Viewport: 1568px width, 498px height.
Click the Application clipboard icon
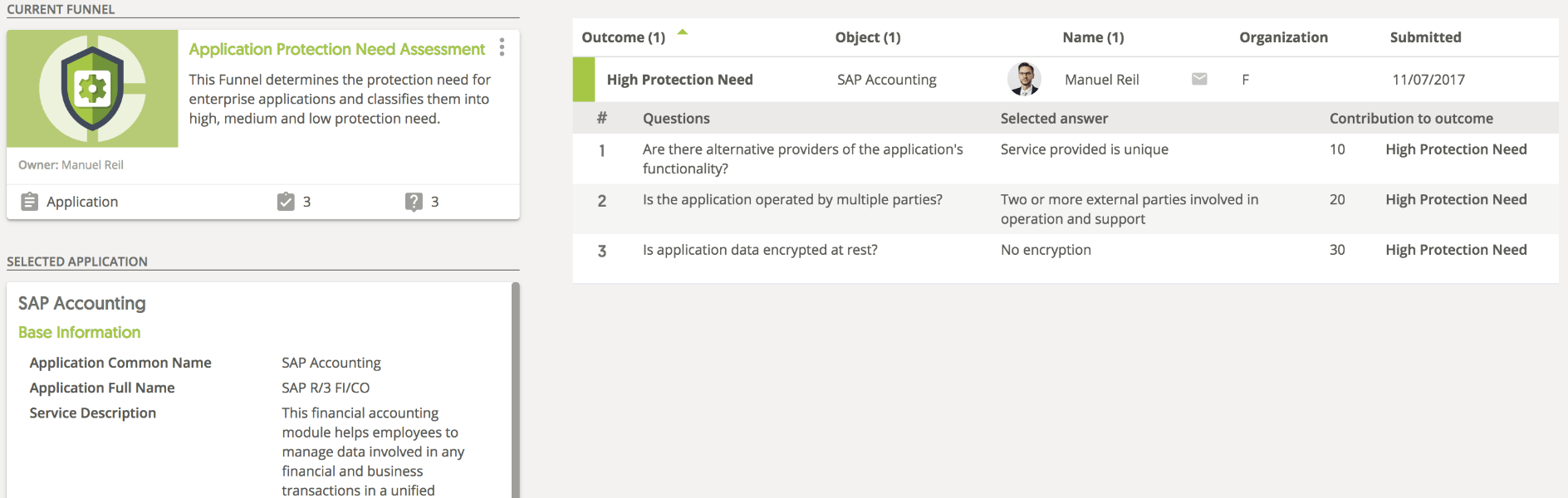(x=29, y=202)
